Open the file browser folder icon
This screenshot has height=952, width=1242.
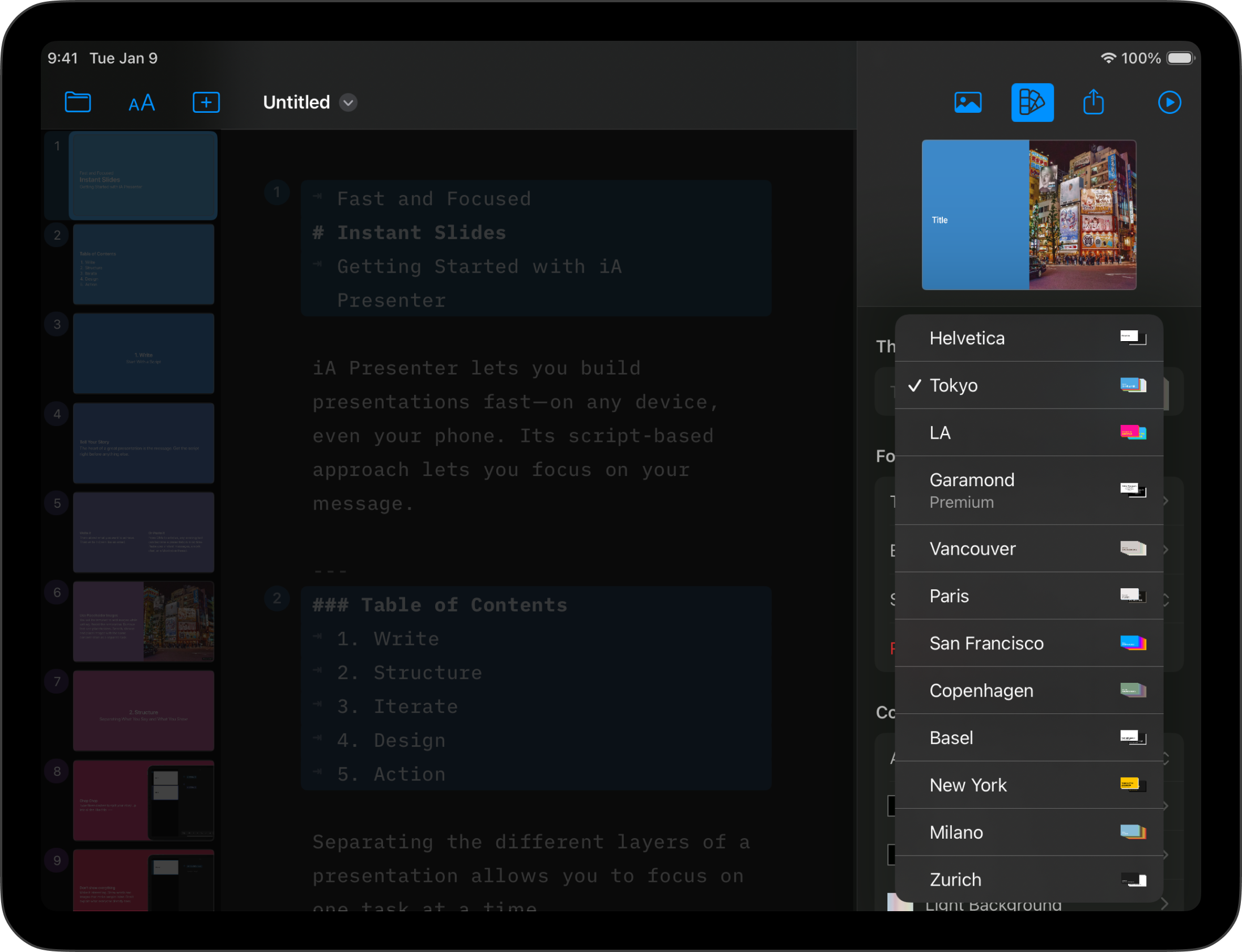coord(78,103)
